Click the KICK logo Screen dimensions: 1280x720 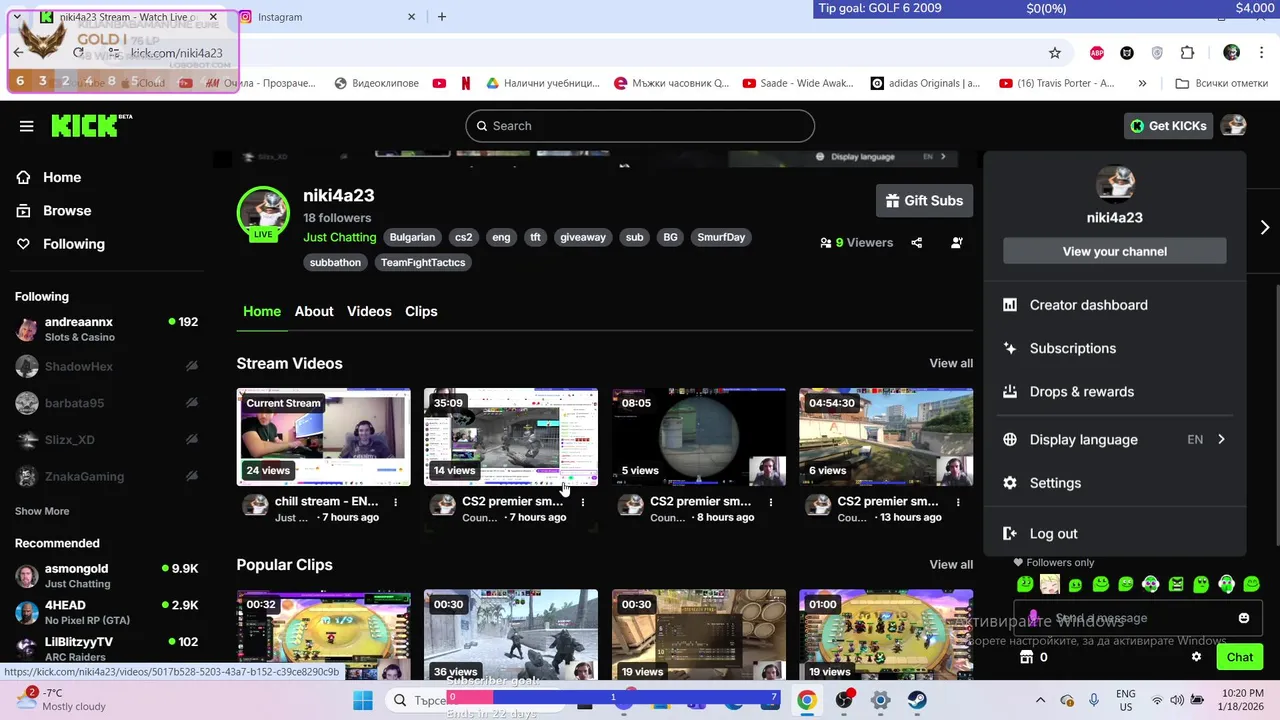click(x=91, y=125)
